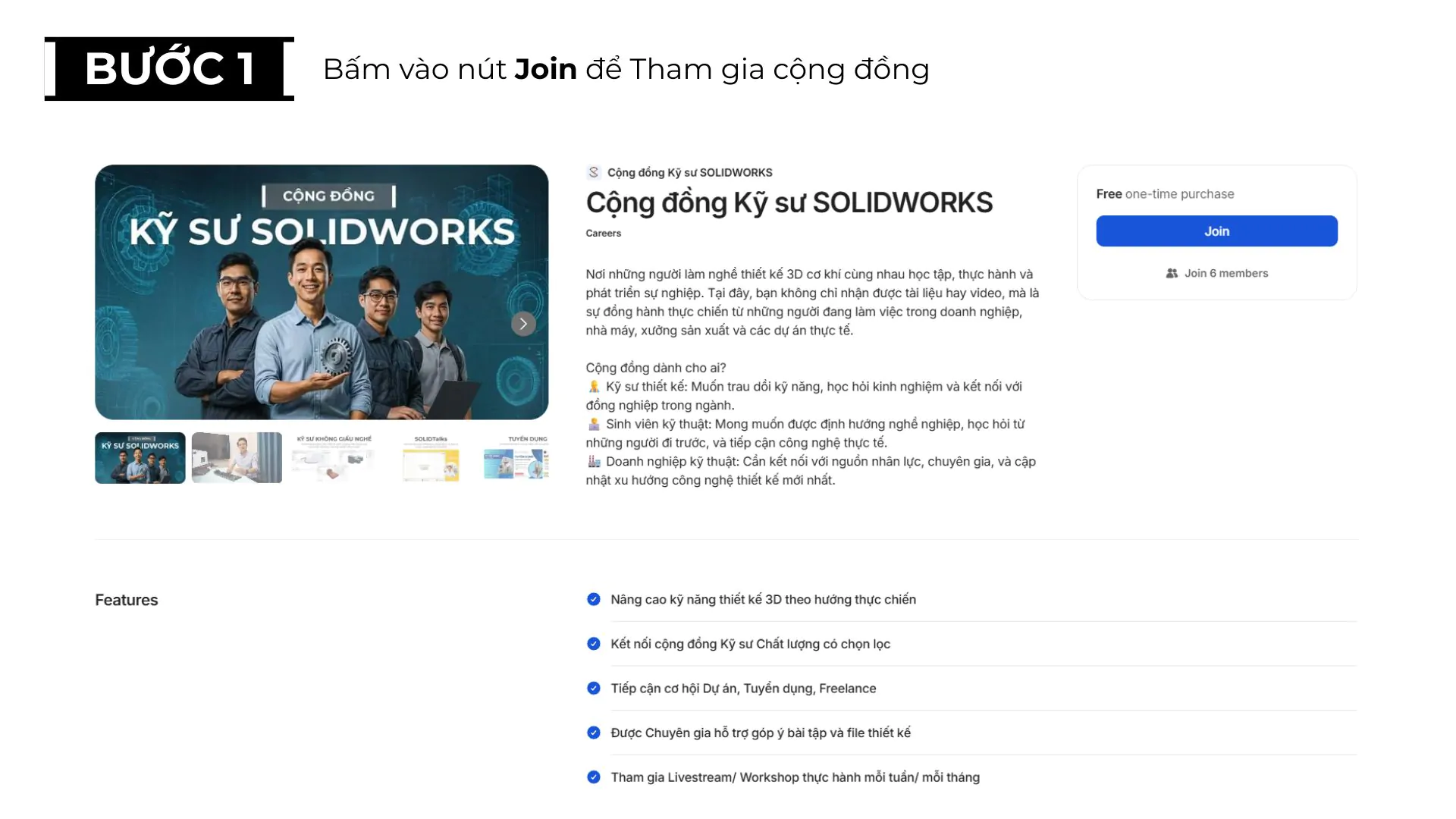Screen dimensions: 1456x819
Task: Click the text 'Kết nối cộng đồng Kỹ sư Chất lượng có chọn lọc'
Action: pos(750,644)
